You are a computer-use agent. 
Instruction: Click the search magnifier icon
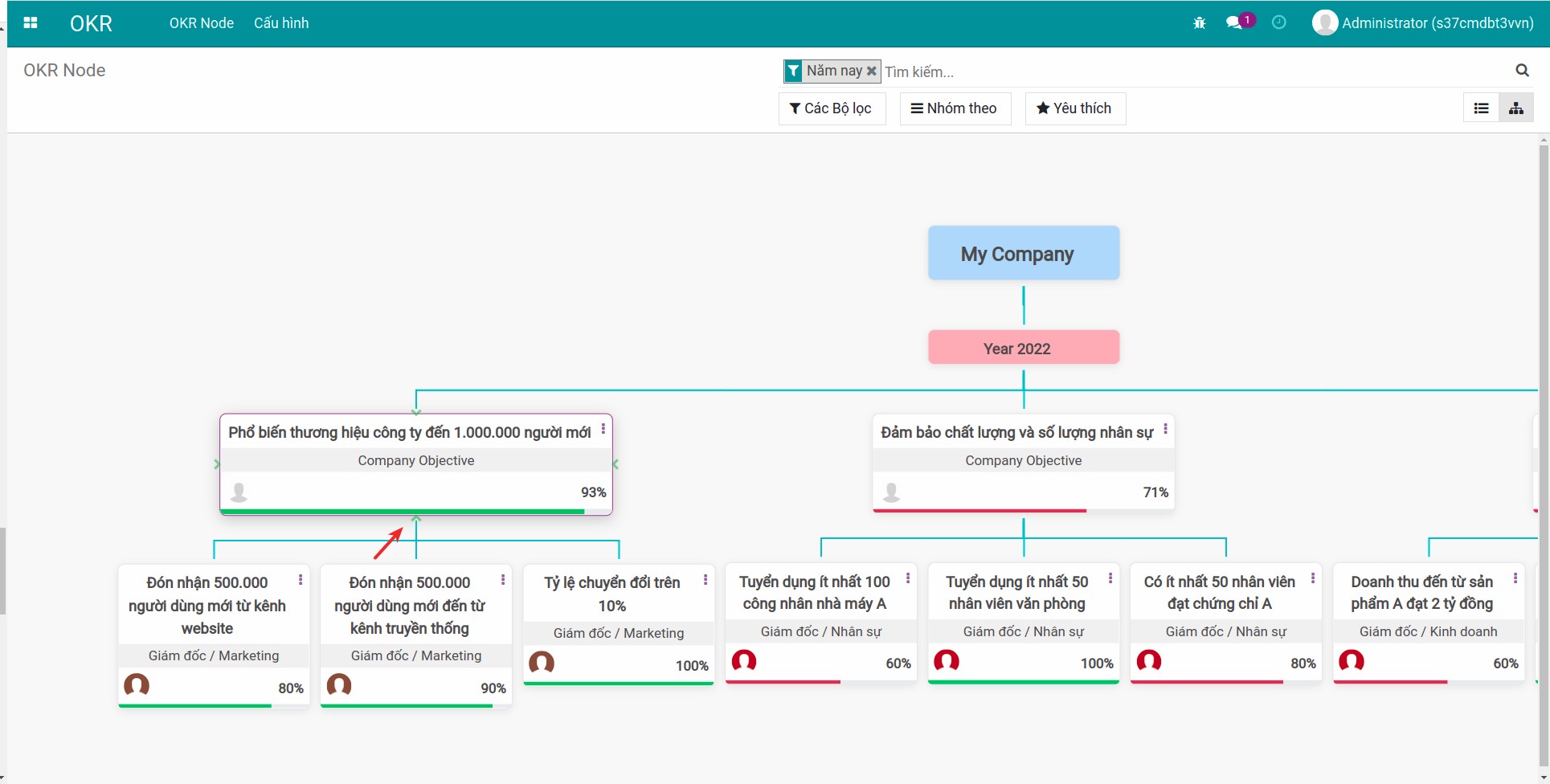tap(1522, 71)
